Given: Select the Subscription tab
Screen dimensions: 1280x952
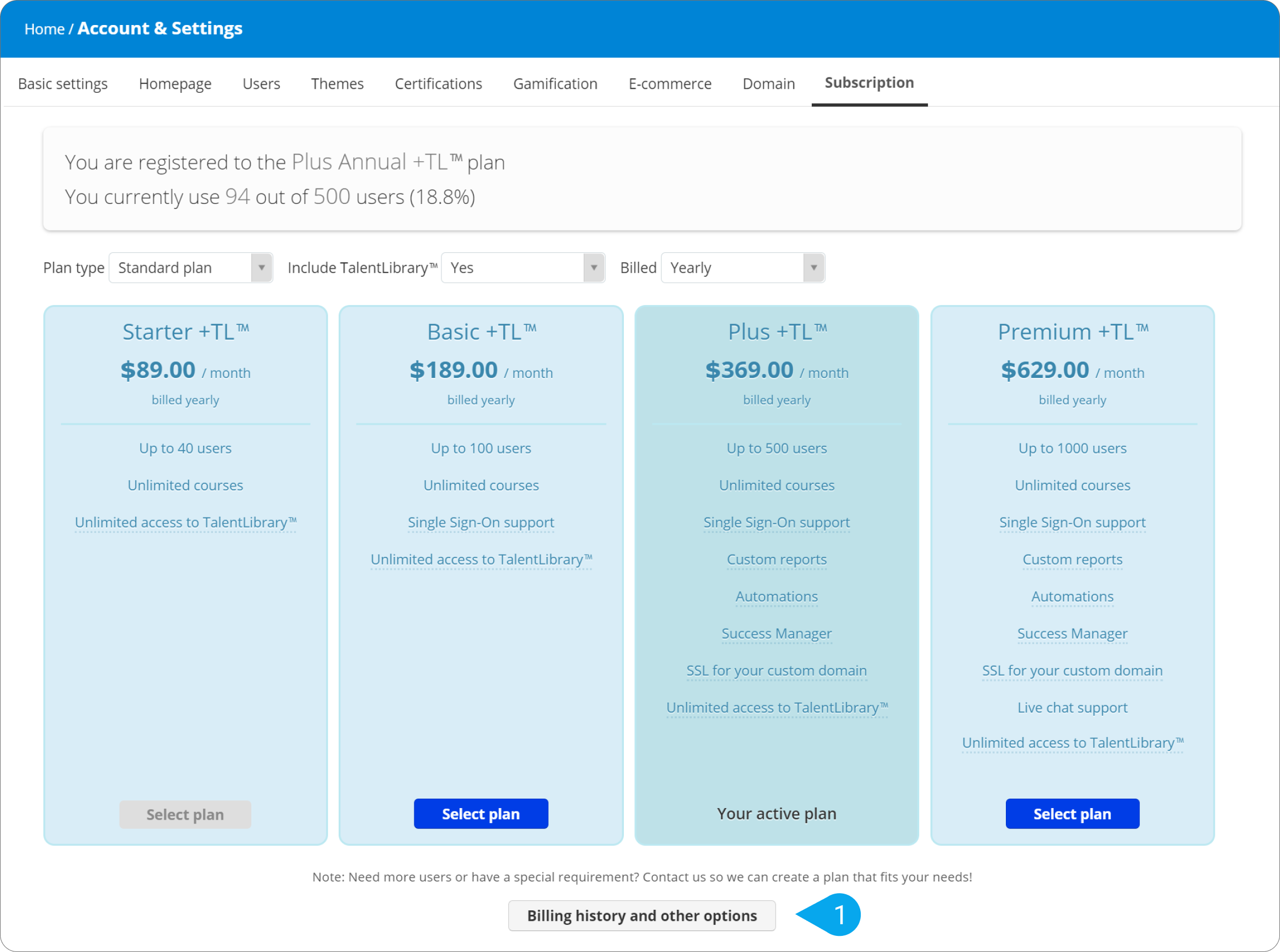Looking at the screenshot, I should coord(869,83).
